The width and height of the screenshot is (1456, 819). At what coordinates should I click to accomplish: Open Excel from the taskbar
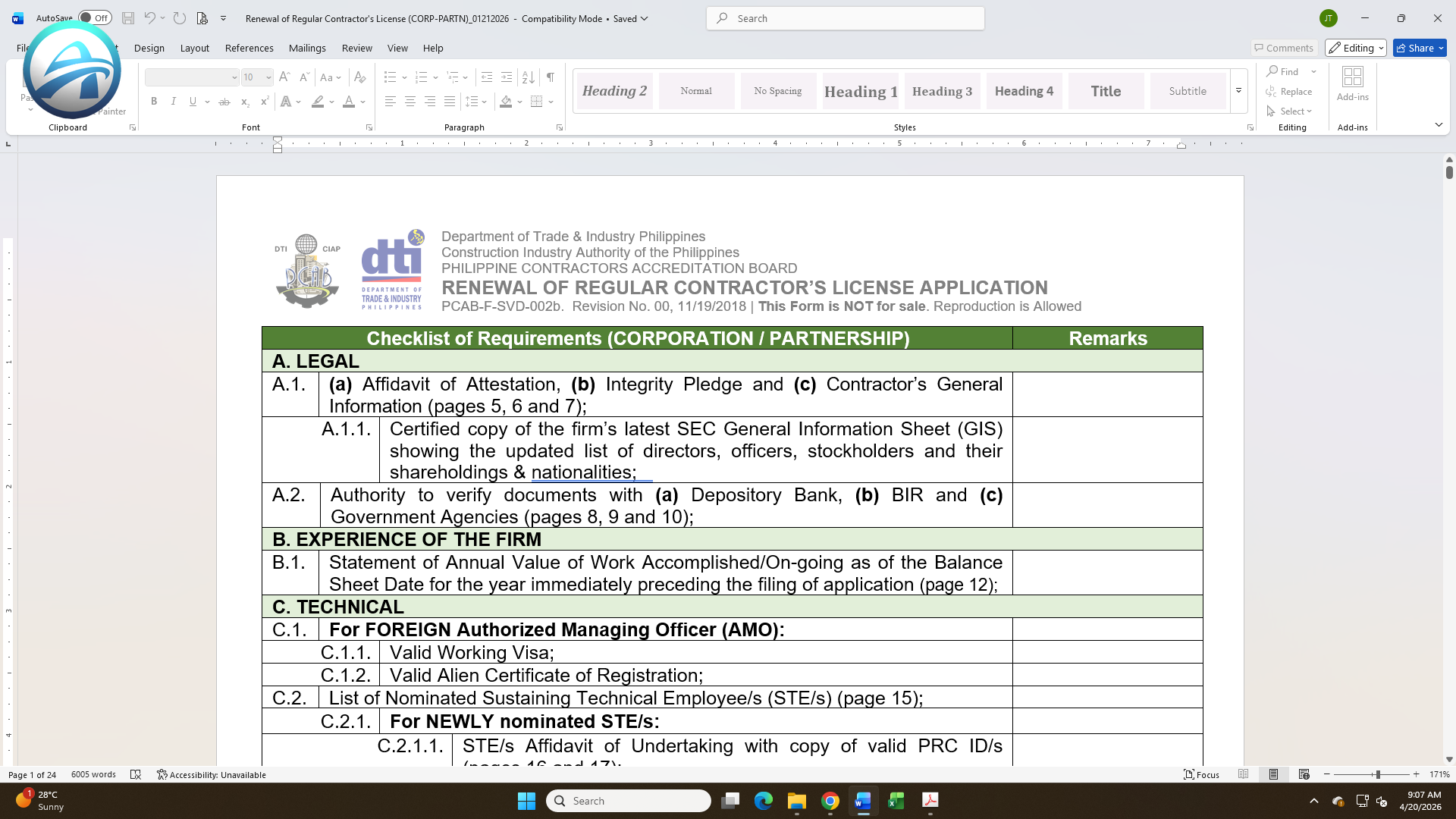pos(896,801)
